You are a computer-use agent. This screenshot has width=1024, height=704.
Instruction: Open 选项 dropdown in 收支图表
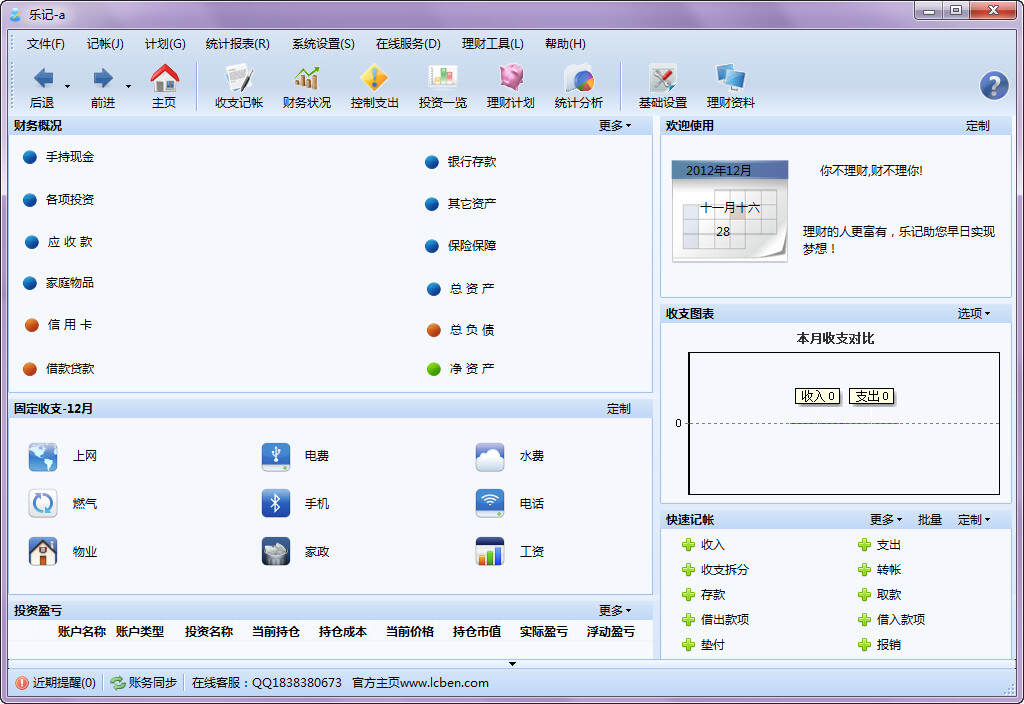tap(974, 313)
